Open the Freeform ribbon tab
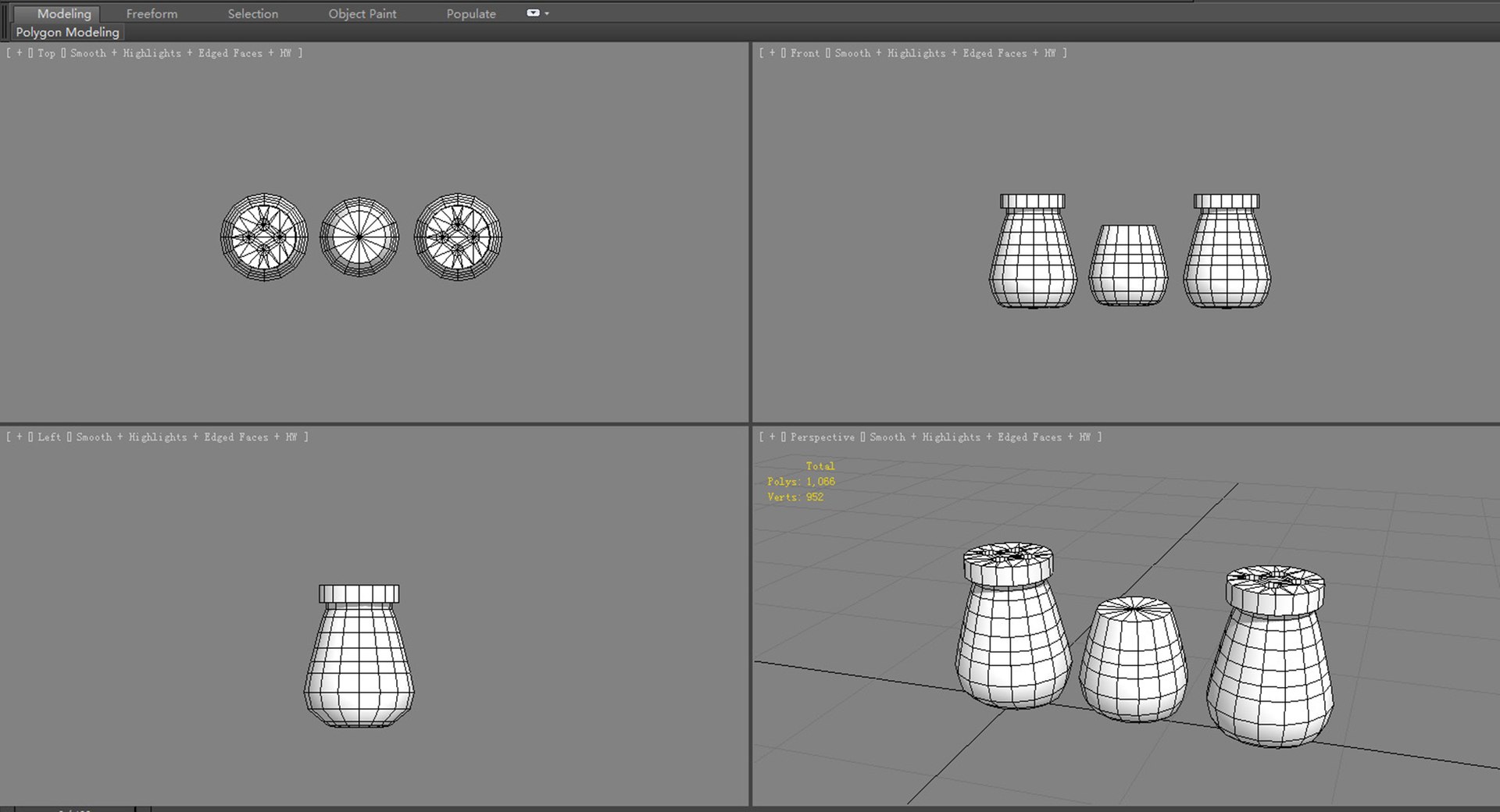This screenshot has height=812, width=1500. click(x=152, y=13)
